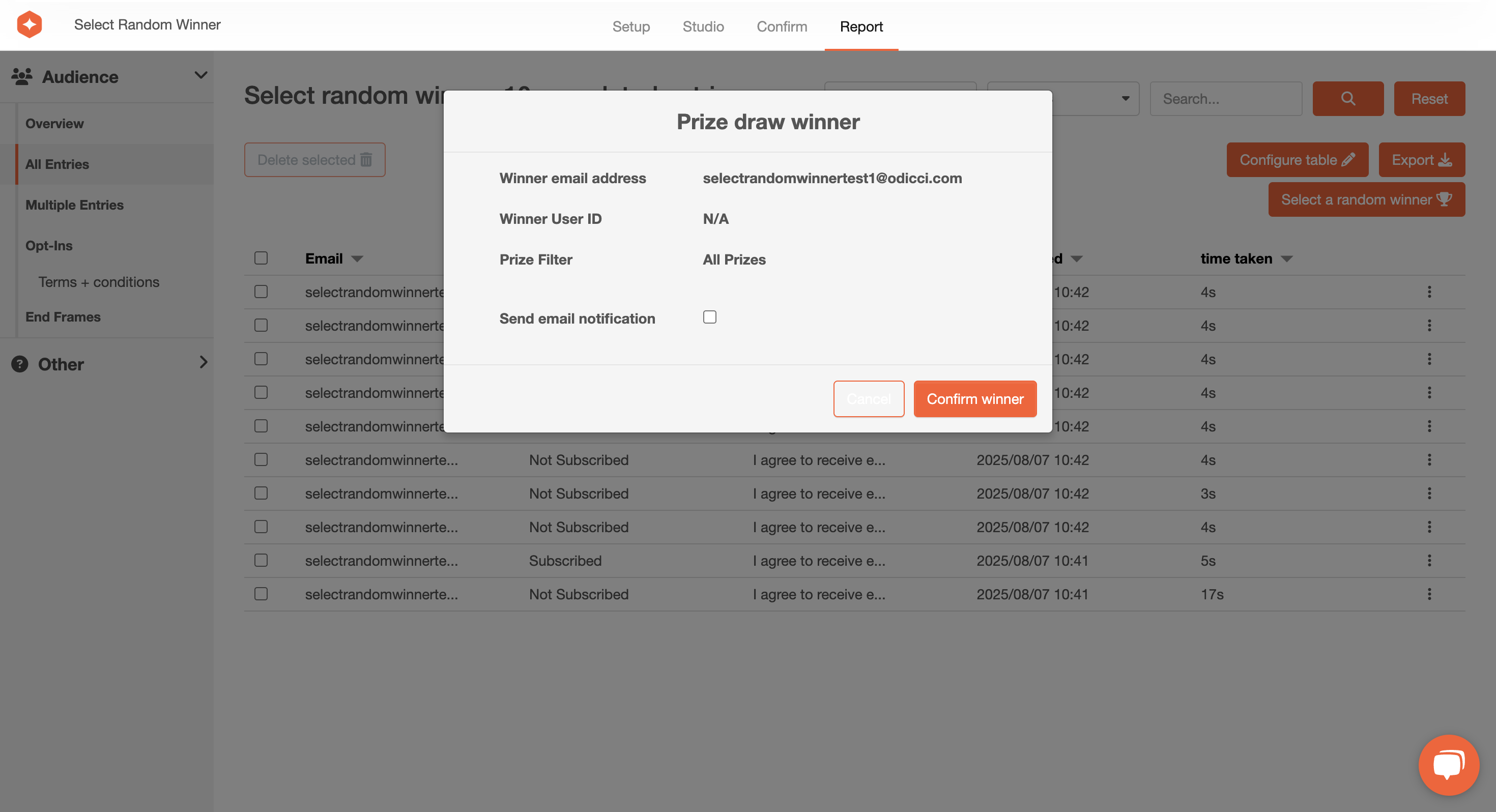
Task: Expand the Other sidebar section
Action: (203, 362)
